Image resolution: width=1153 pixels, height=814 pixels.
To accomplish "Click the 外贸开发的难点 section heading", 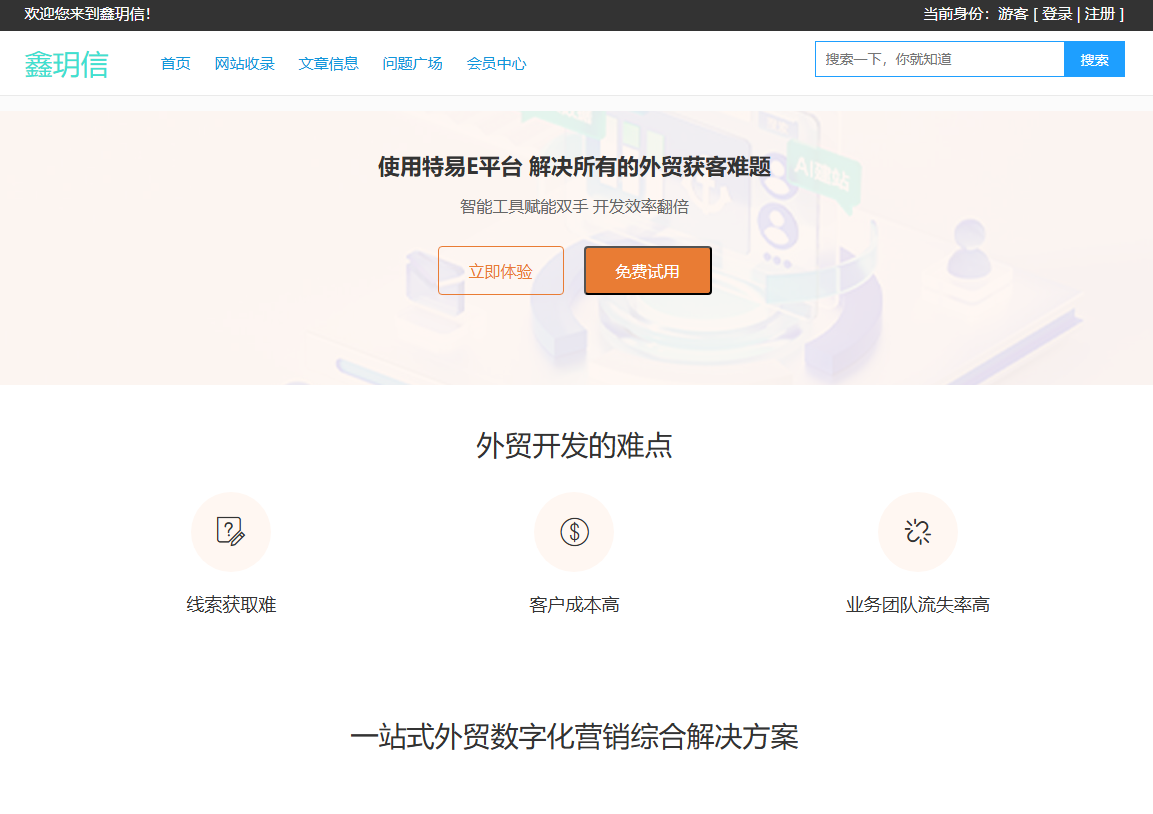I will coord(574,445).
